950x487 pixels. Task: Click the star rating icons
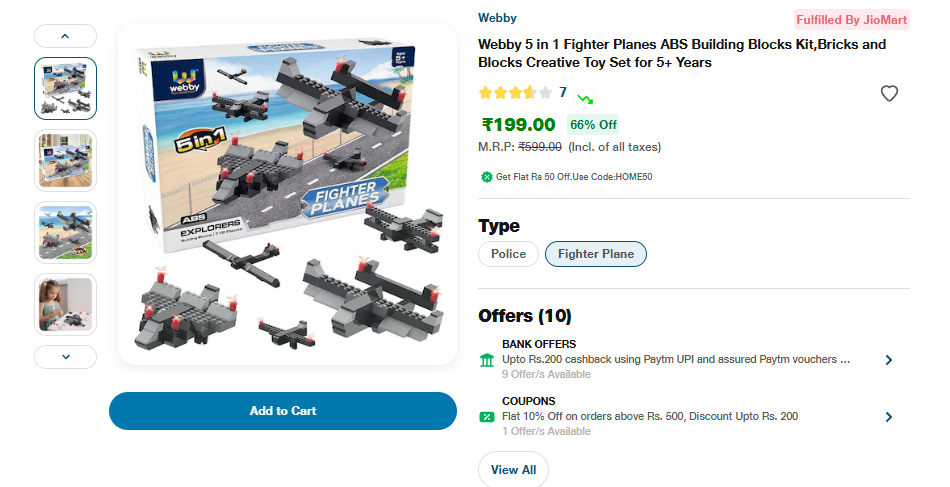tap(515, 93)
